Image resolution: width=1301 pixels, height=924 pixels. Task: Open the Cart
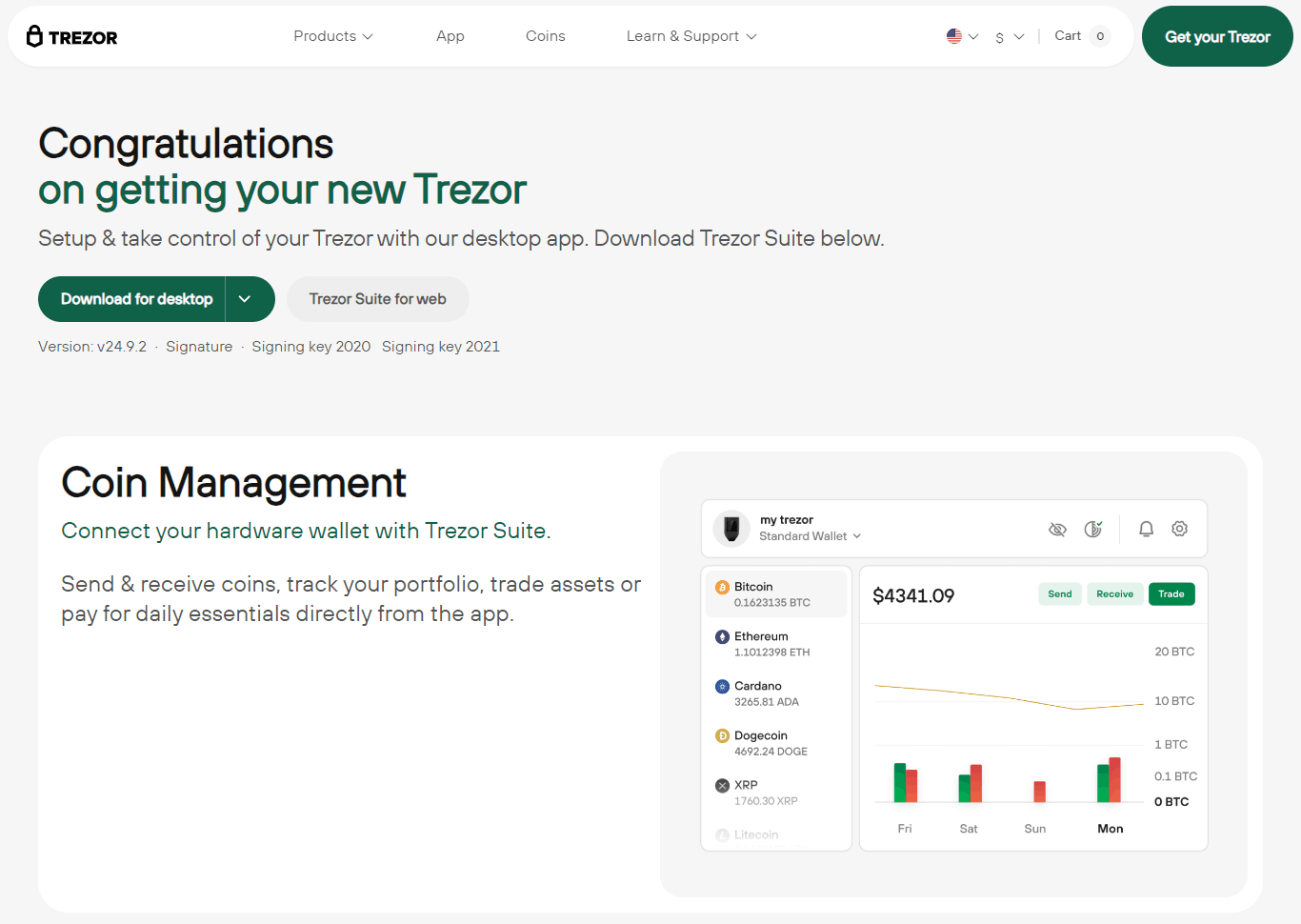pos(1068,36)
